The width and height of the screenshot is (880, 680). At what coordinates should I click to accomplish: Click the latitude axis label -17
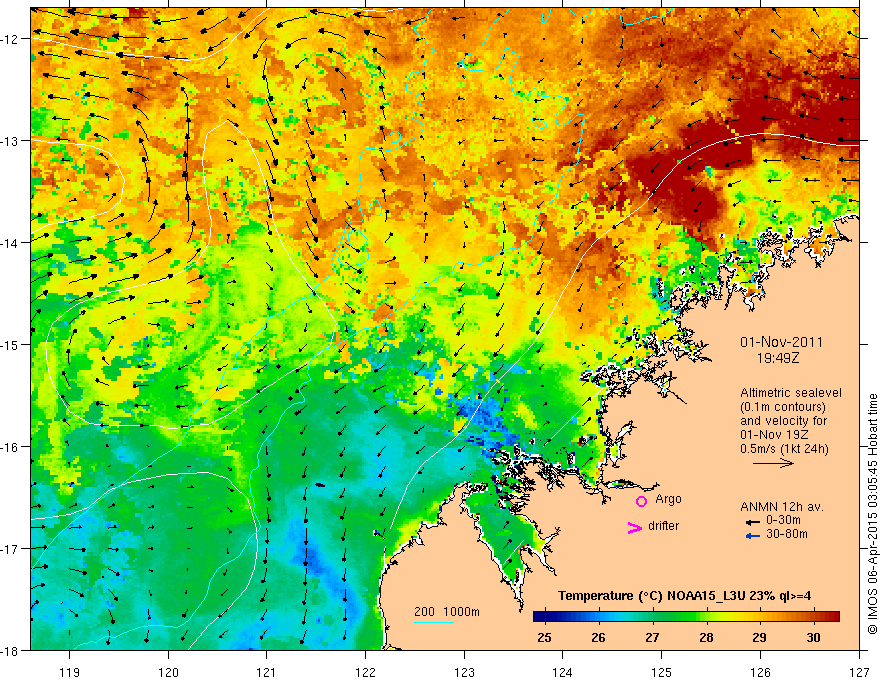(x=11, y=549)
